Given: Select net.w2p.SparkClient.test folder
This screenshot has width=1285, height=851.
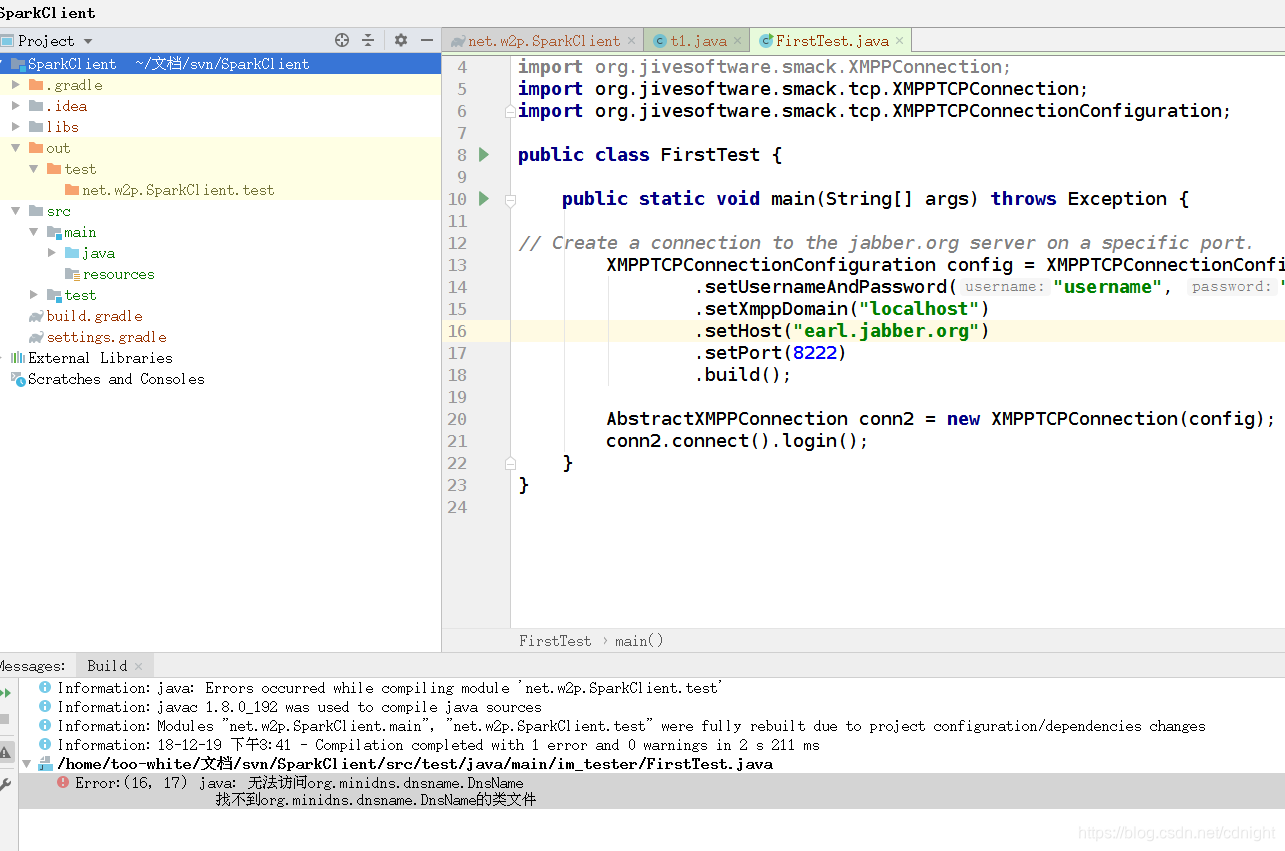Looking at the screenshot, I should [178, 190].
